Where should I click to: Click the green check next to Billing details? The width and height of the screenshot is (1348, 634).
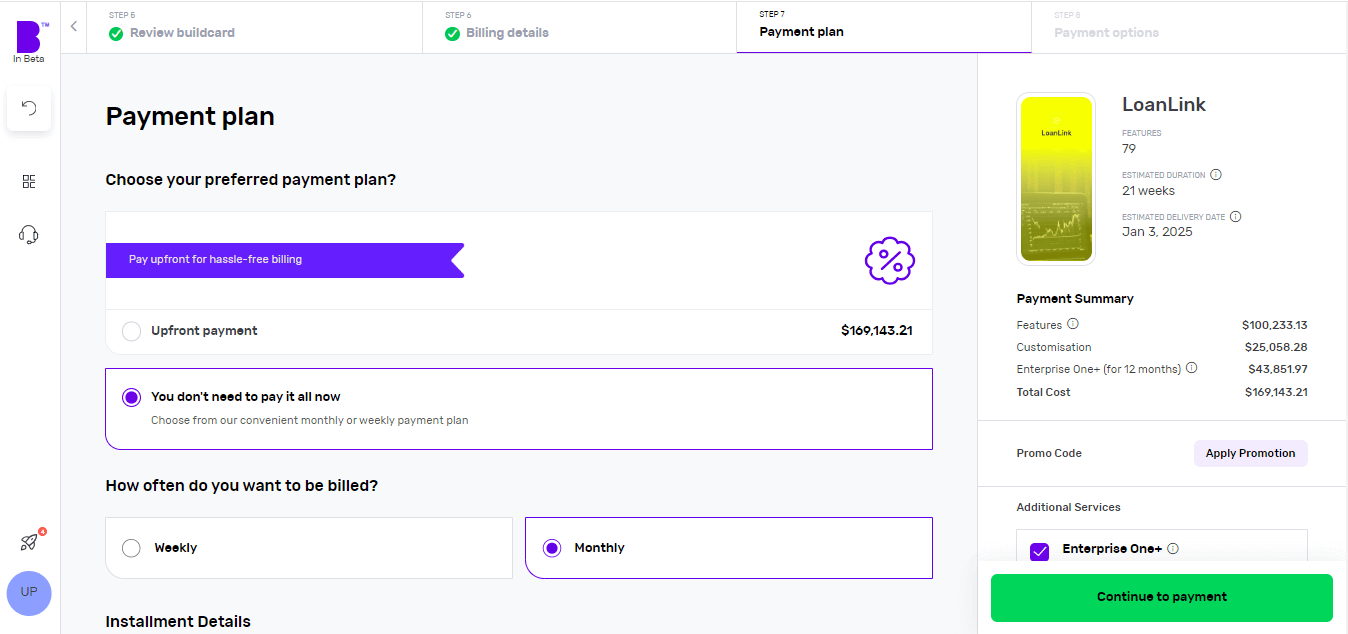tap(453, 33)
